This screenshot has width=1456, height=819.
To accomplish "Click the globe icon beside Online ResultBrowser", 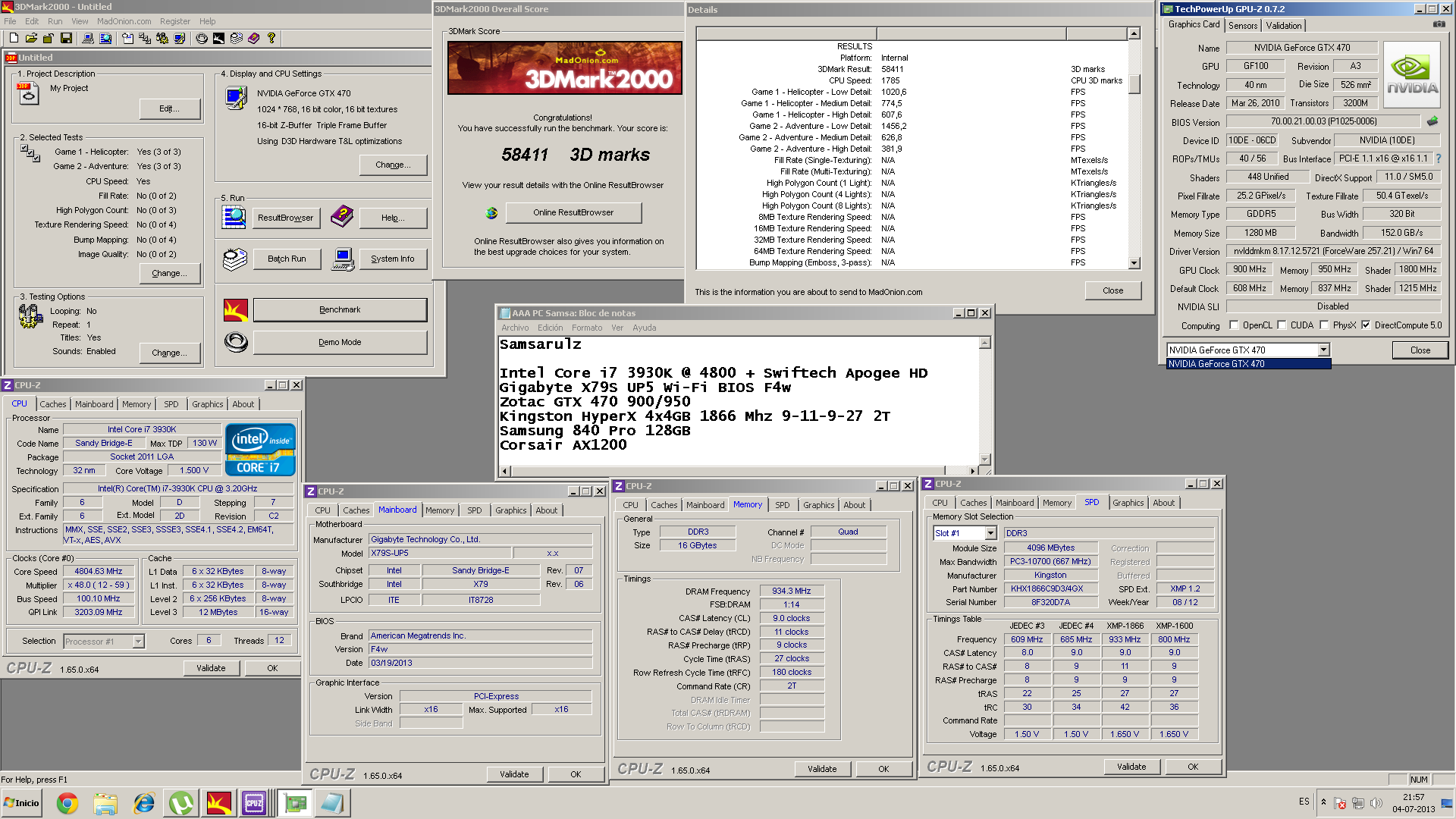I will [491, 213].
